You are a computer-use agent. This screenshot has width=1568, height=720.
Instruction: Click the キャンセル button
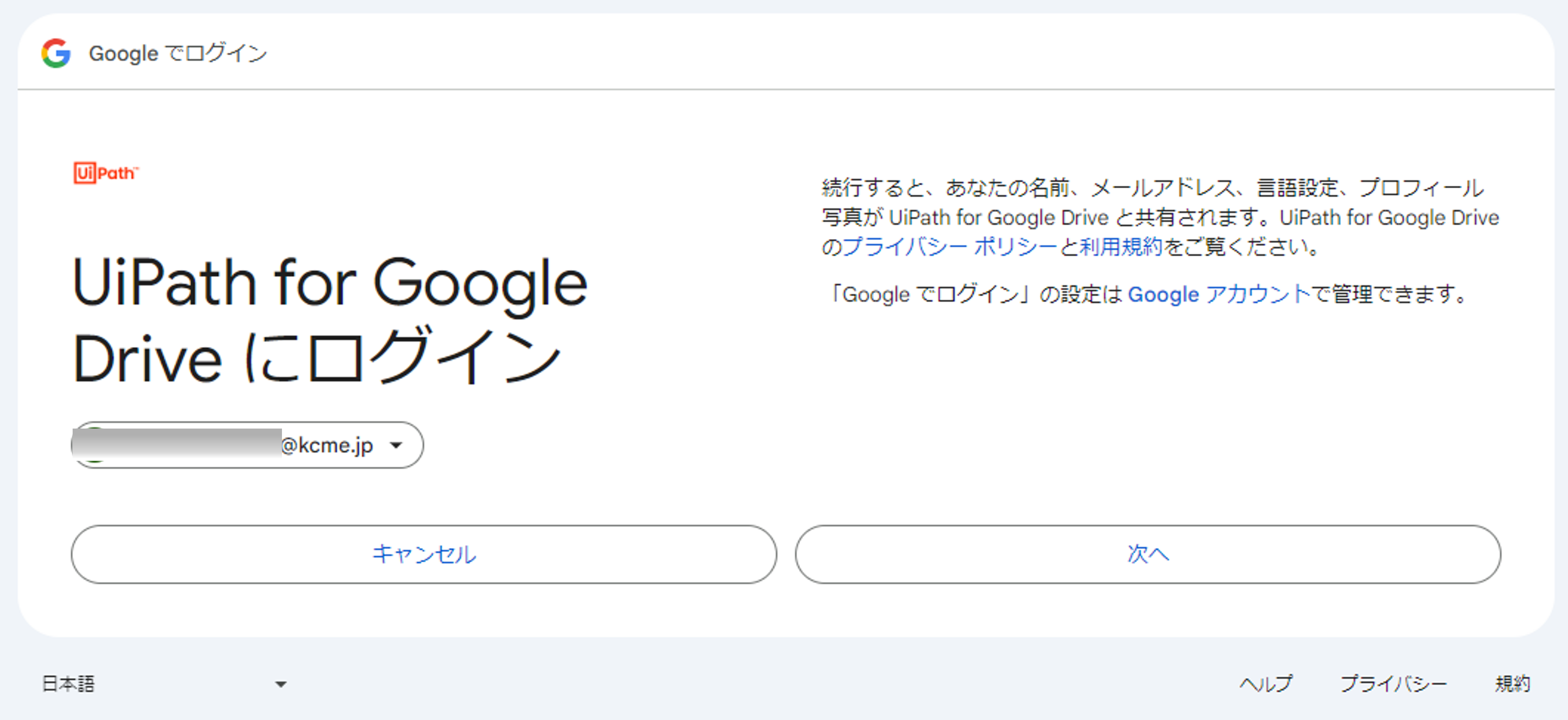tap(424, 554)
